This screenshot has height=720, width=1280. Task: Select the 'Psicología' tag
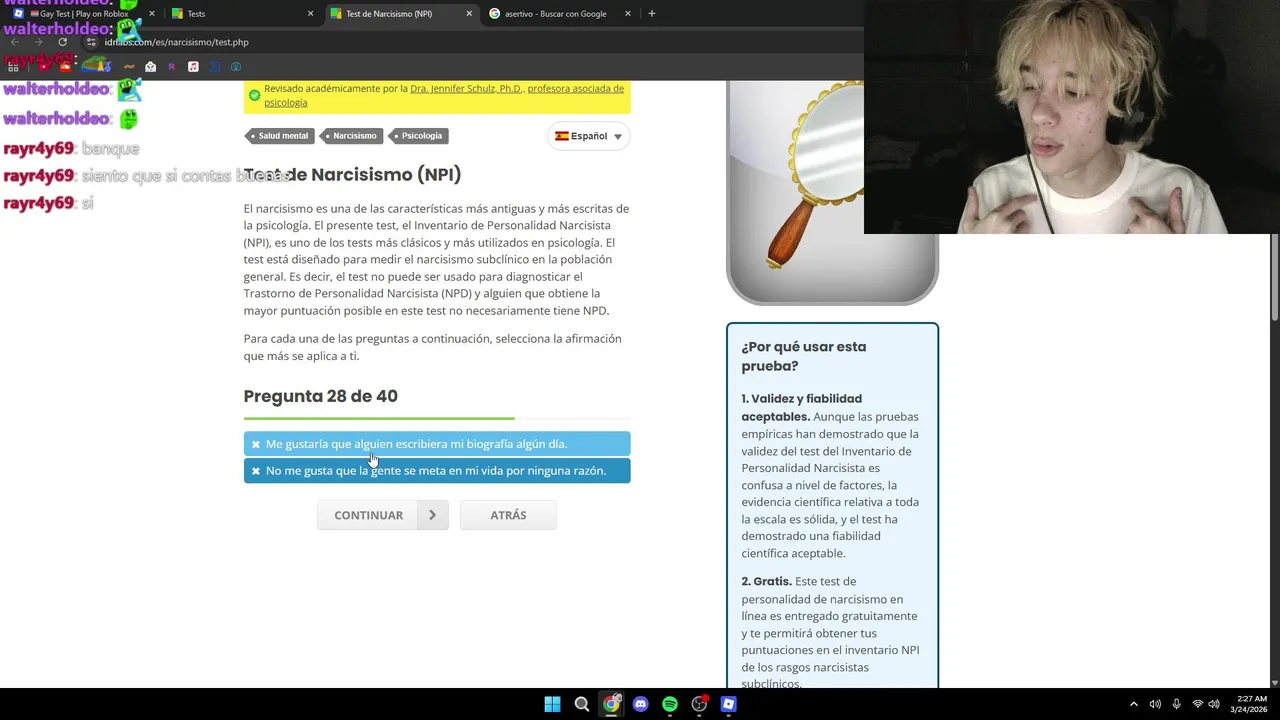coord(418,136)
